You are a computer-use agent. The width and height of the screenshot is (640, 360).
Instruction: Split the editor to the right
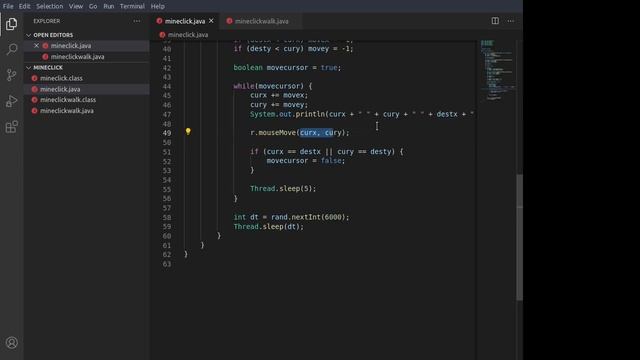495,21
